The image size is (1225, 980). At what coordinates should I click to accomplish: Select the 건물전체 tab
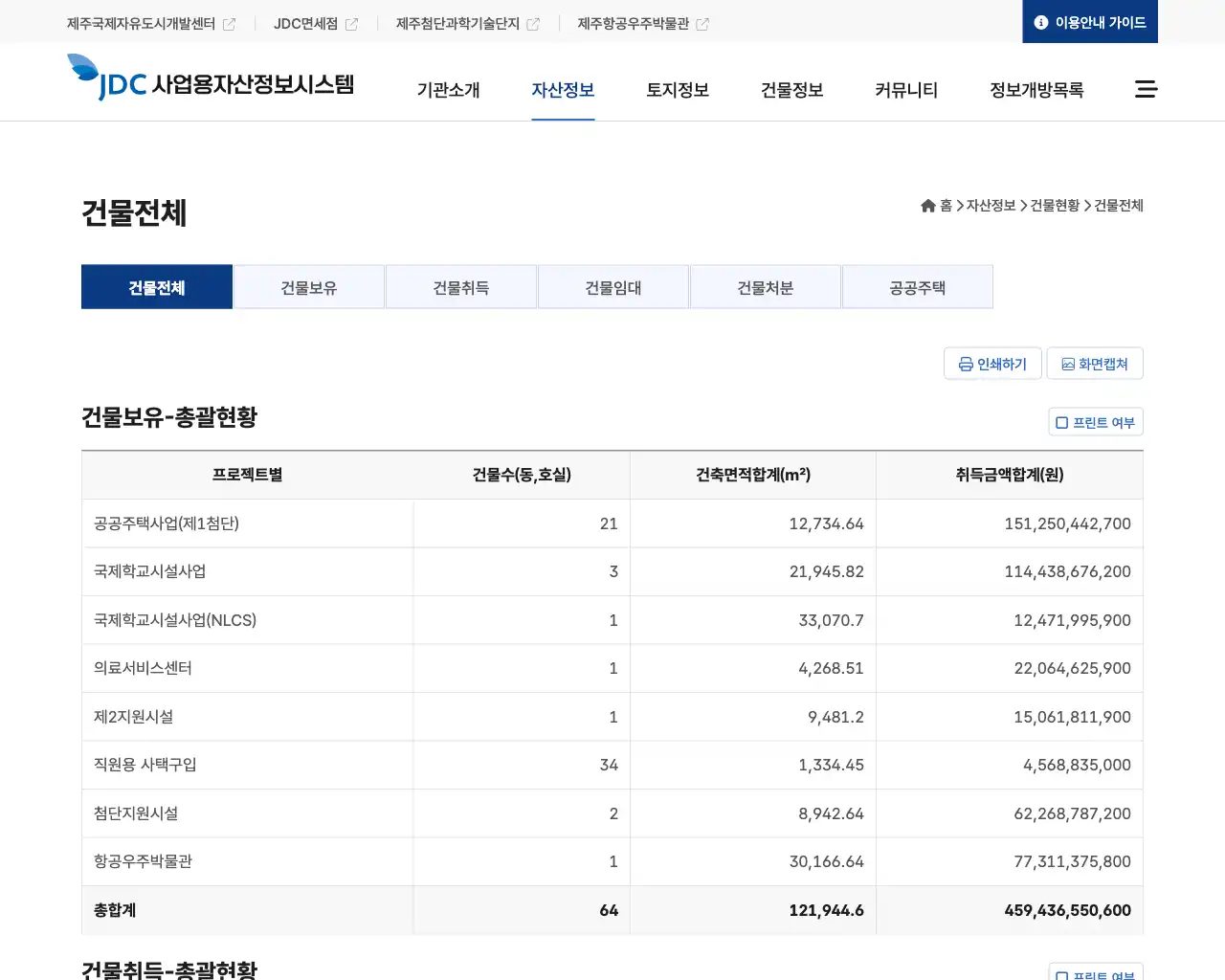coord(157,287)
